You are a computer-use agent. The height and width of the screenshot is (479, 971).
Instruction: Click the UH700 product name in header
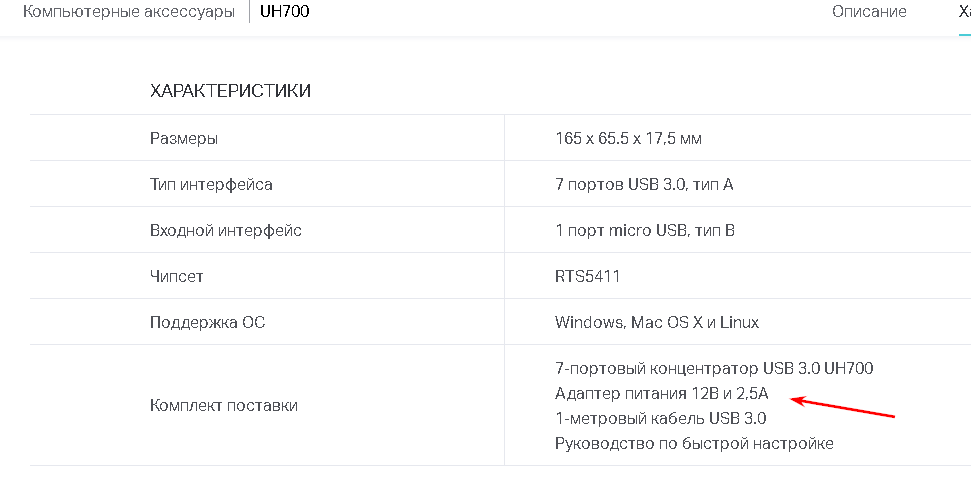283,12
